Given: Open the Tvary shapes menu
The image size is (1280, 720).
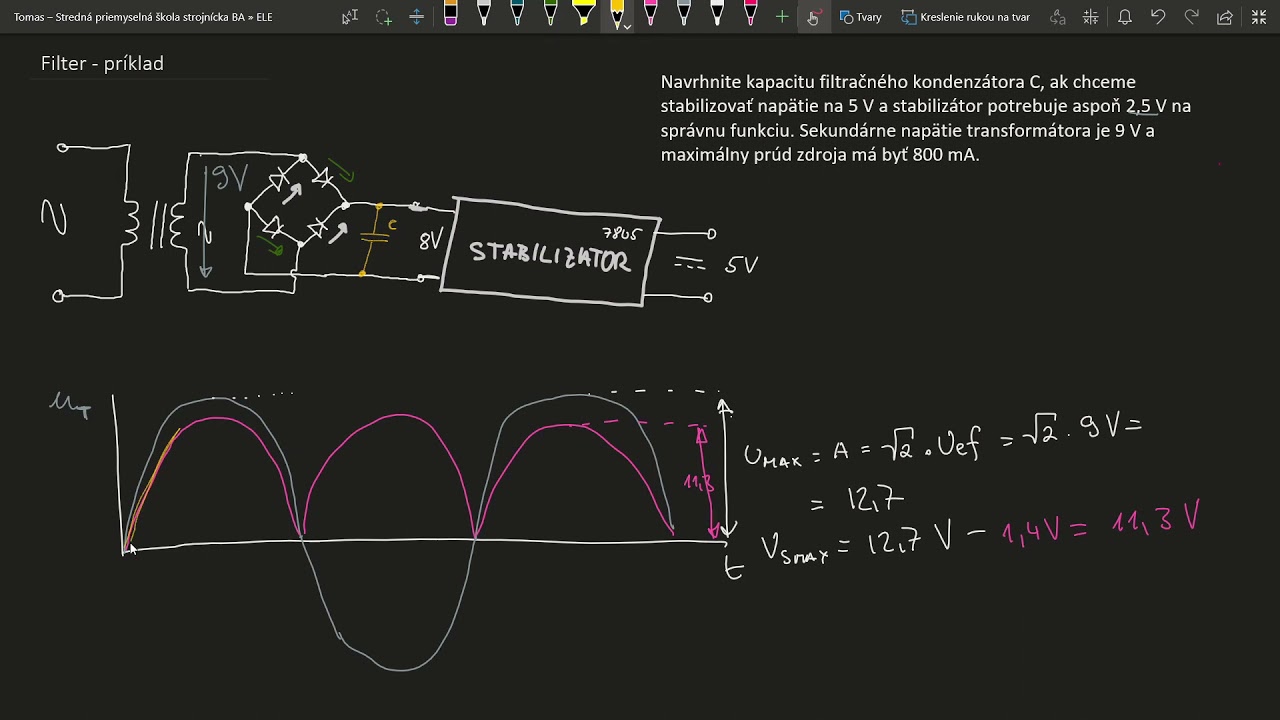Looking at the screenshot, I should tap(860, 17).
